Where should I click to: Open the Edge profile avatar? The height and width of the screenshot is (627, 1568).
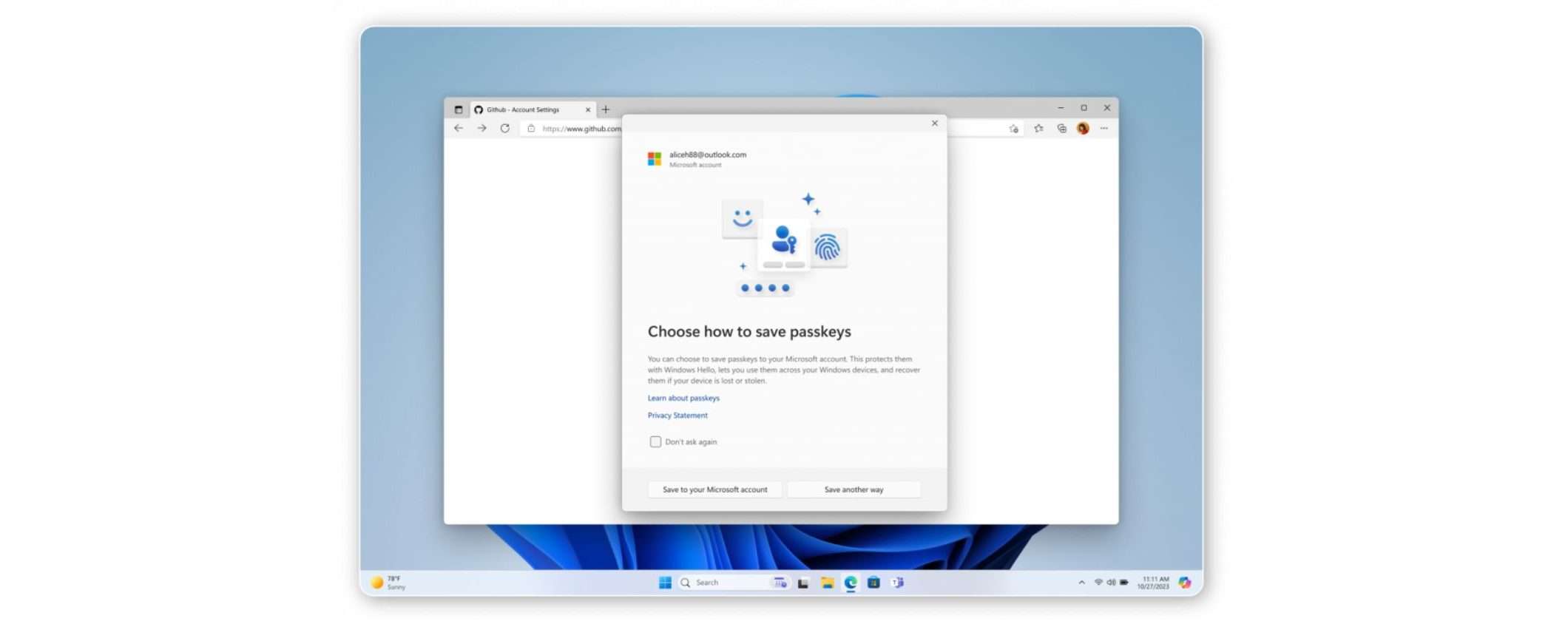[1083, 129]
